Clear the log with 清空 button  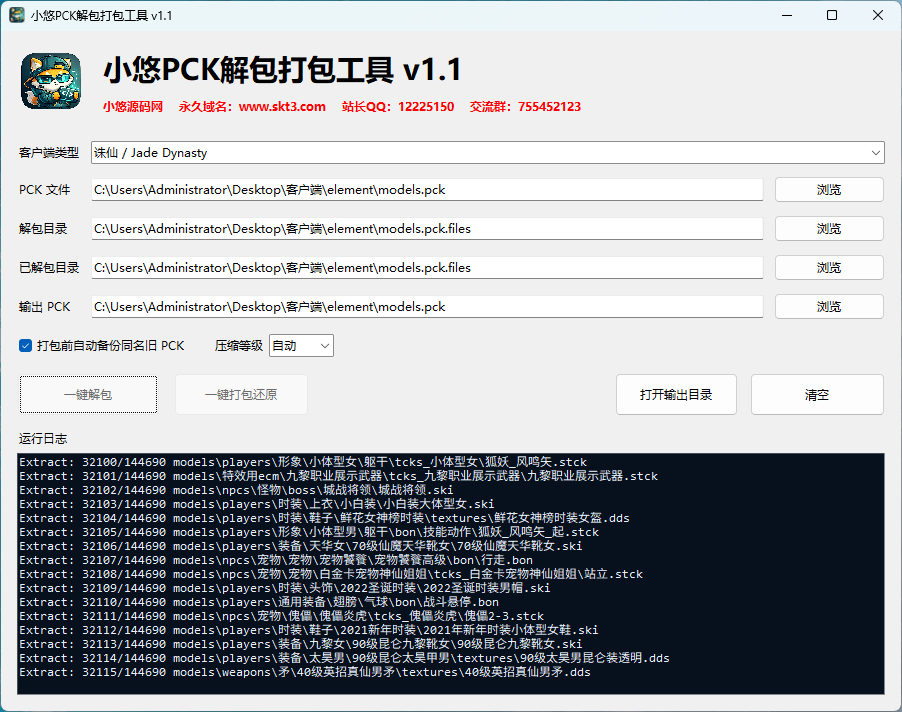(x=817, y=395)
